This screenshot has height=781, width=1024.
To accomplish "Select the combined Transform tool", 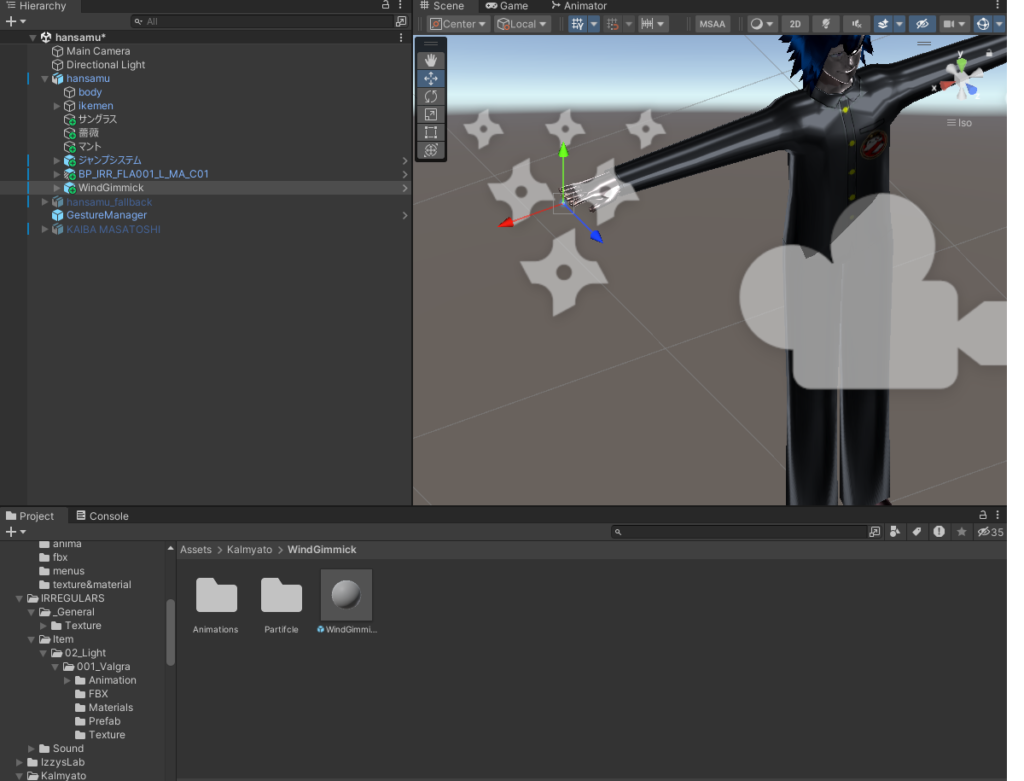I will [431, 150].
